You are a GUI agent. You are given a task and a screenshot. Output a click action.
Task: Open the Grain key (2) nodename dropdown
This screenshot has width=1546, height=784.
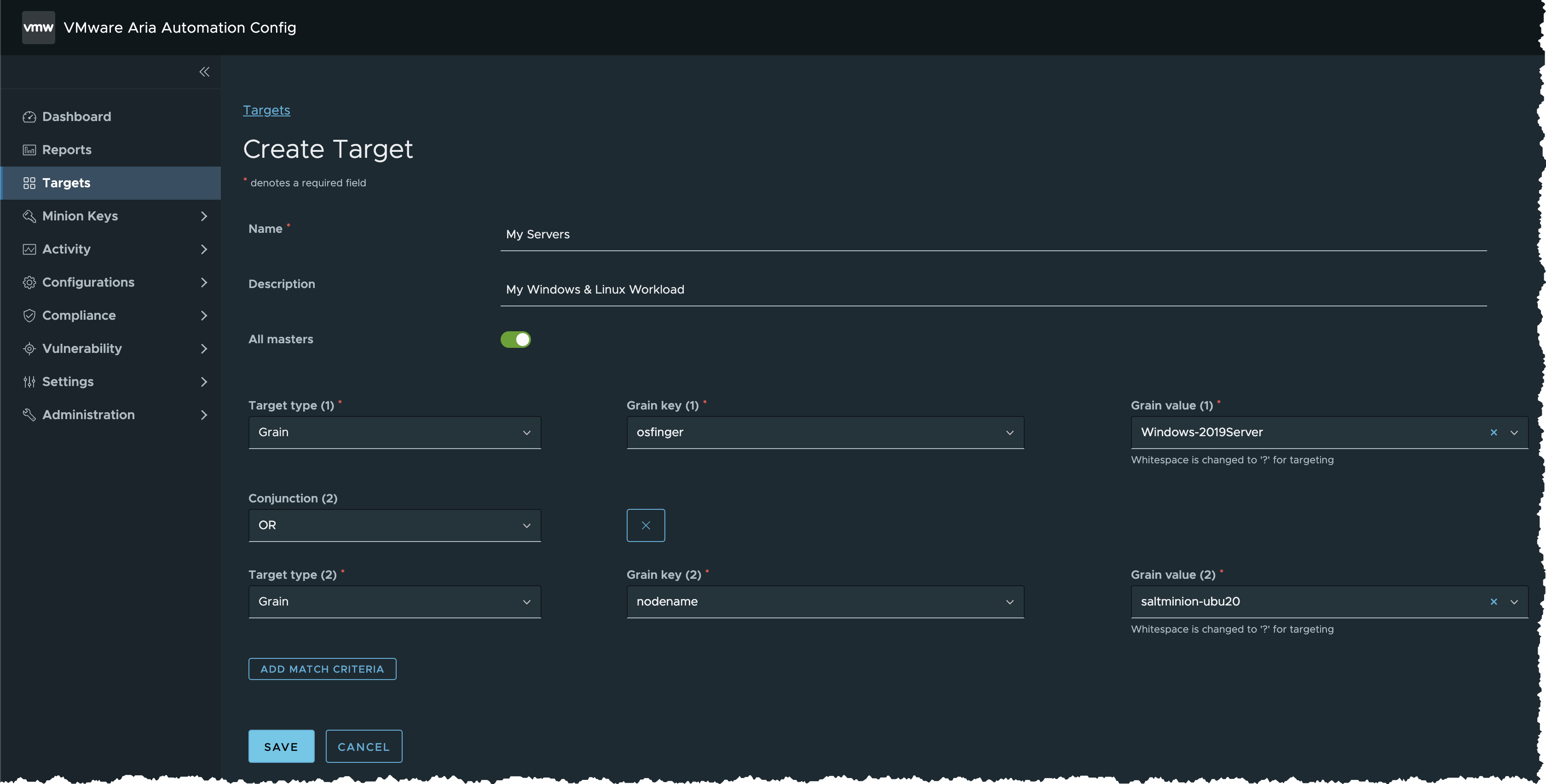(x=825, y=601)
